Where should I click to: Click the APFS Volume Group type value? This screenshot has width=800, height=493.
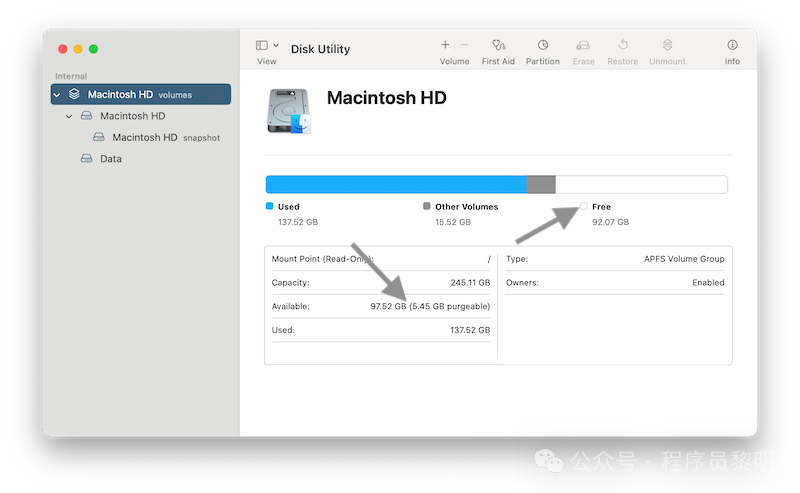point(684,259)
